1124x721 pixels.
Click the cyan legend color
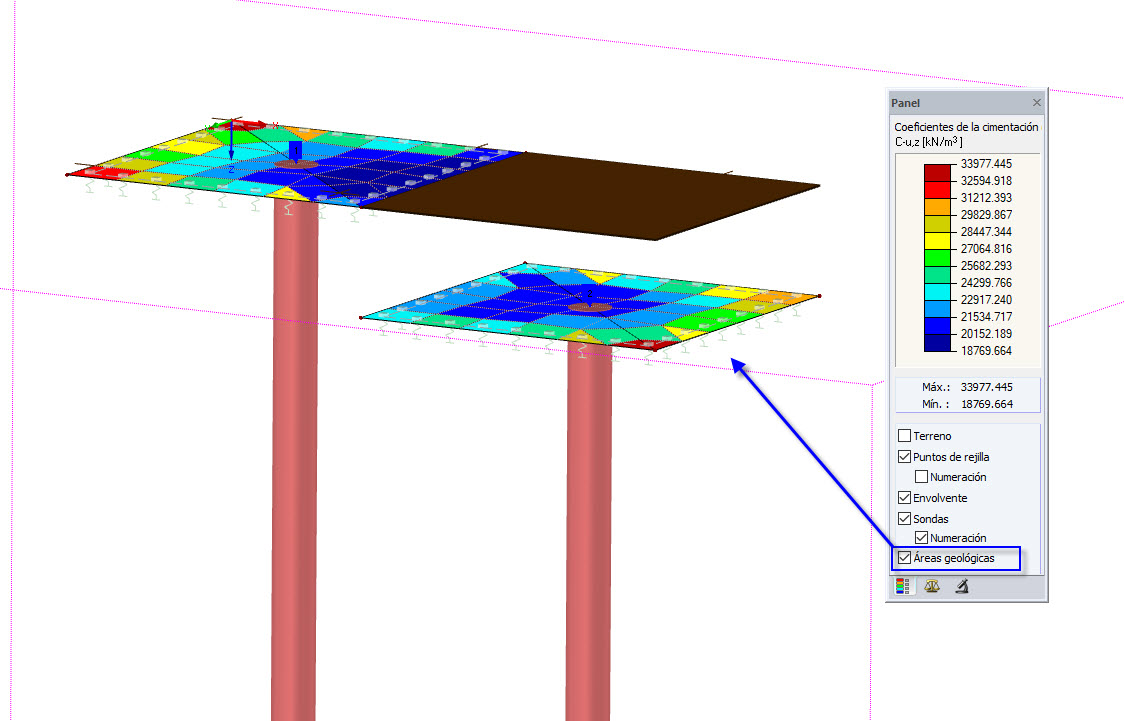(937, 292)
